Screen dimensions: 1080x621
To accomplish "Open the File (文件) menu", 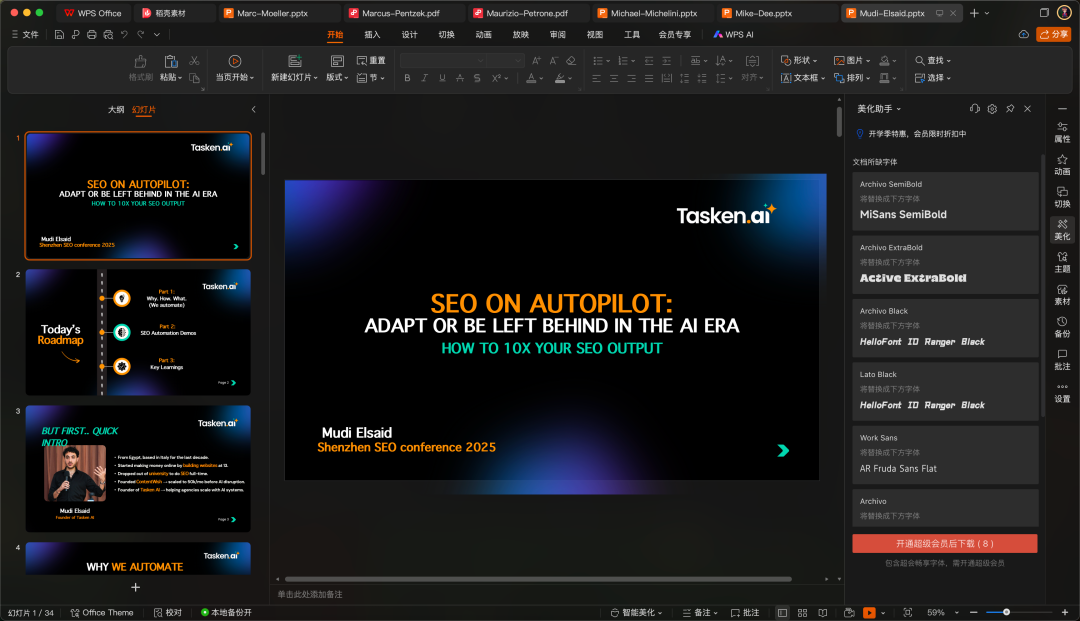I will click(x=25, y=34).
